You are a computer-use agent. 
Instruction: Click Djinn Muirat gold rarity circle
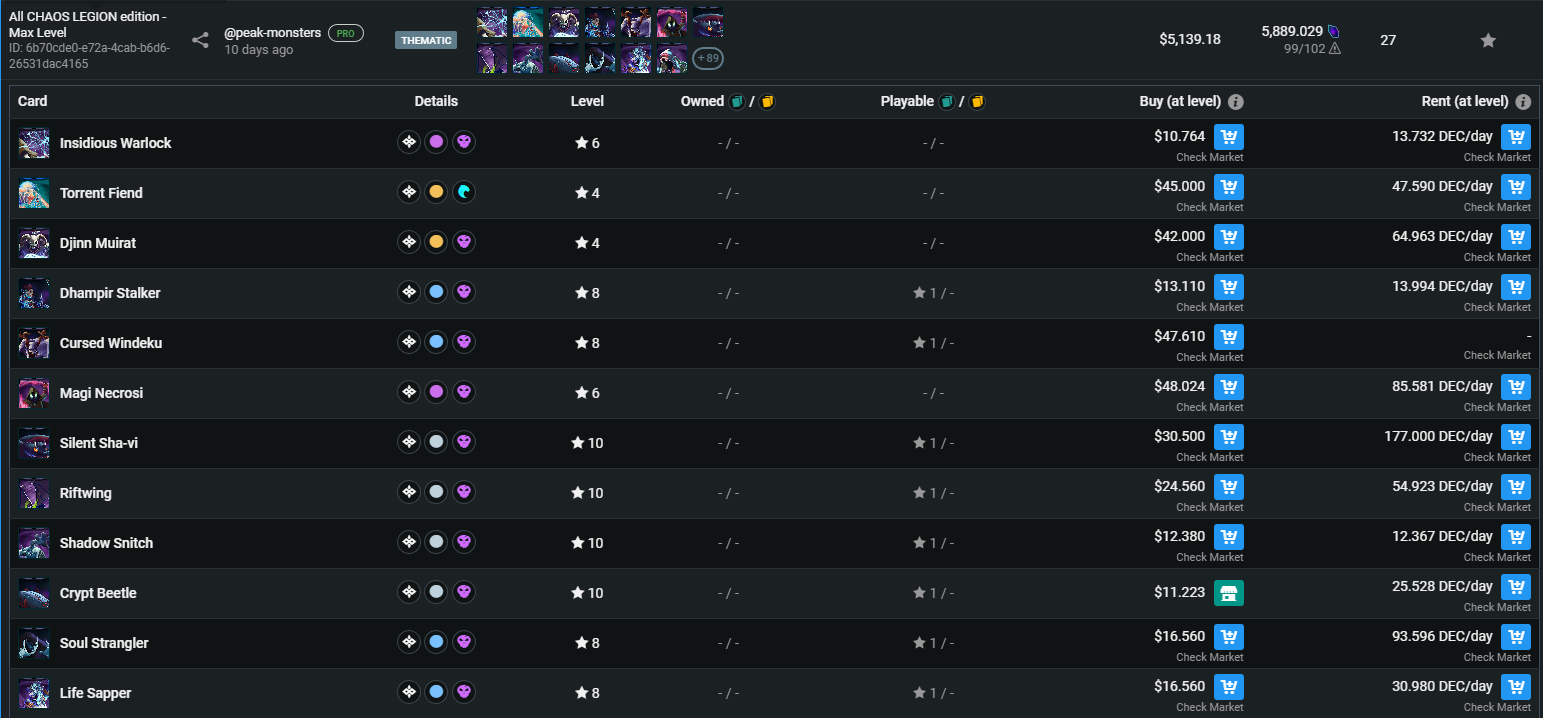[x=436, y=242]
